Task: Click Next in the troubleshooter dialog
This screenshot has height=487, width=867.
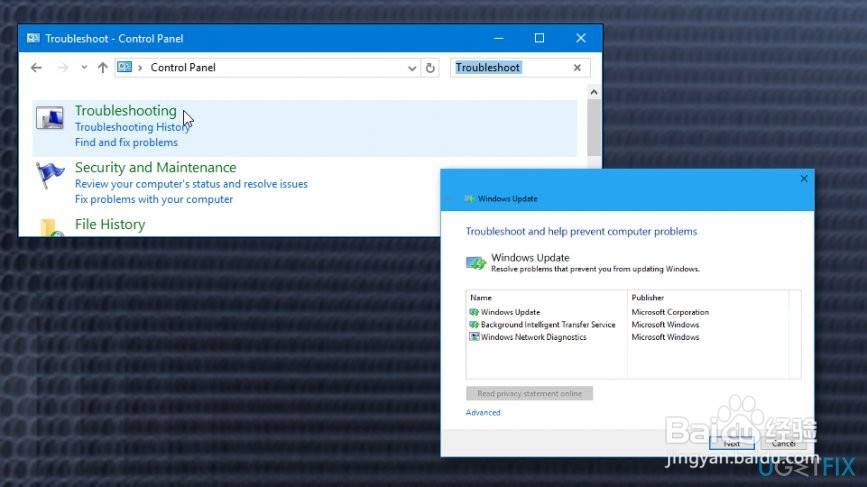Action: pos(732,443)
